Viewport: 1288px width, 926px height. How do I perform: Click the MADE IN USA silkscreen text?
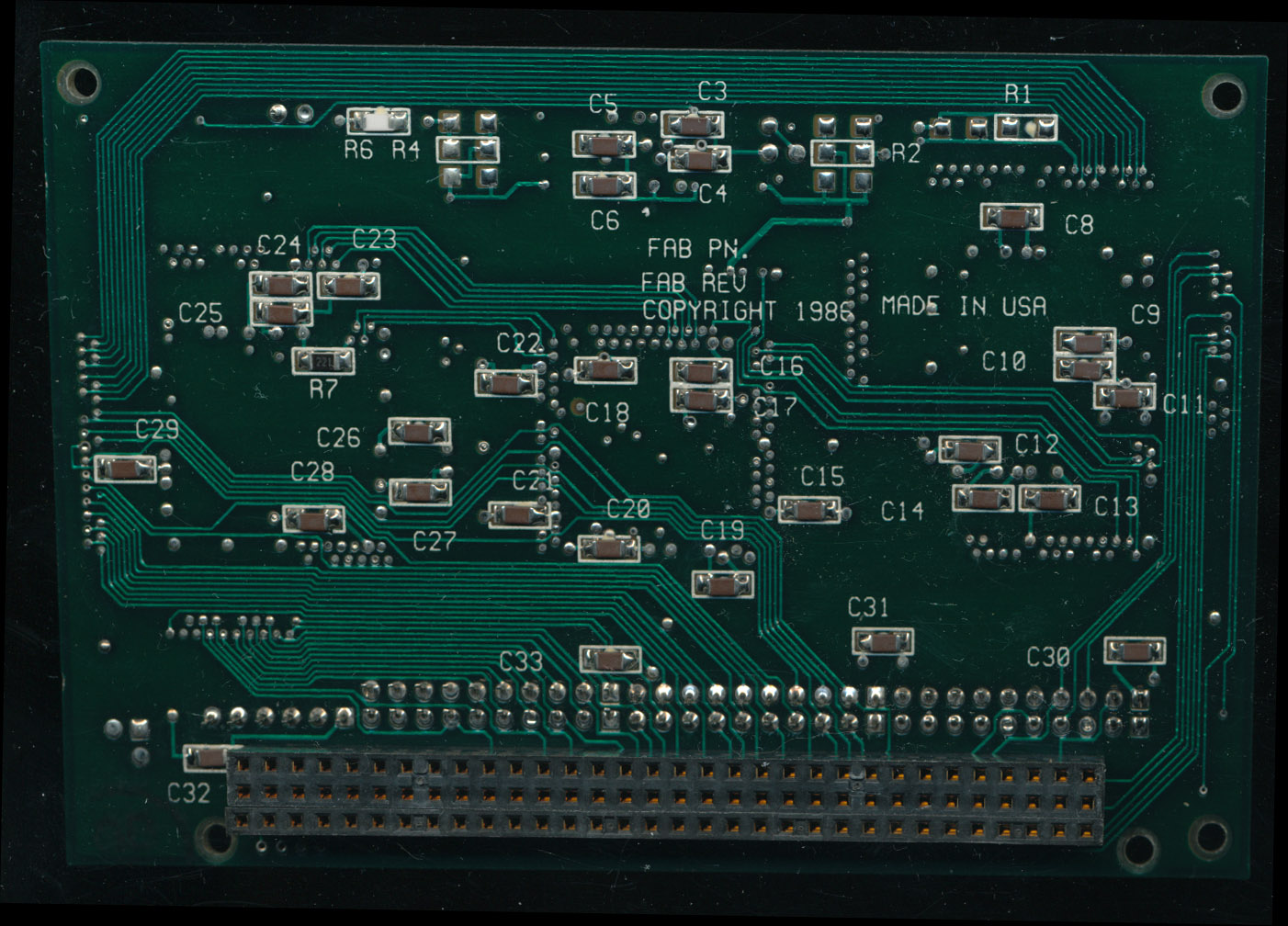click(x=963, y=306)
